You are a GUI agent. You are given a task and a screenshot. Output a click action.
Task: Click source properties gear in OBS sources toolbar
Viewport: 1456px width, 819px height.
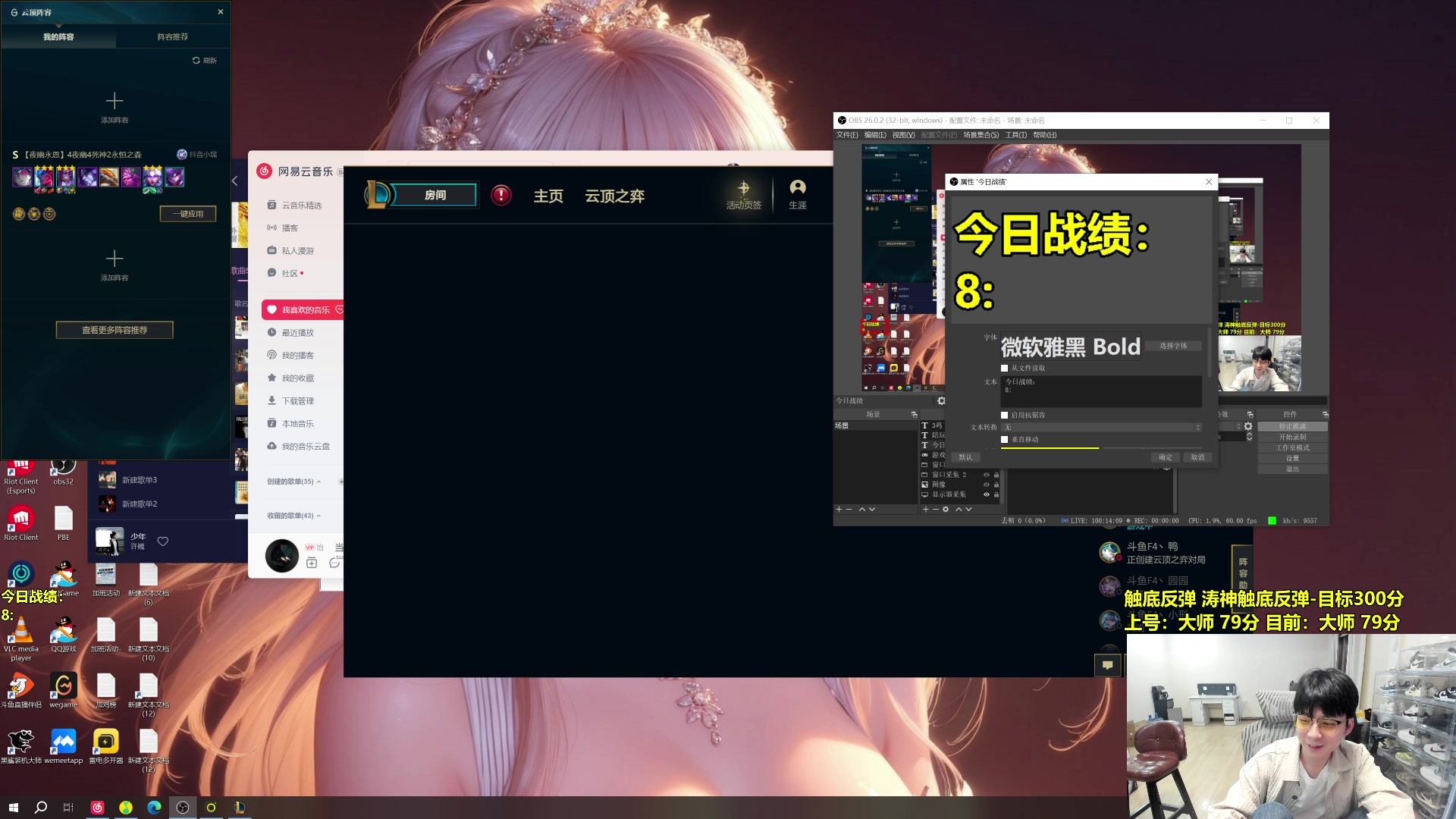click(x=946, y=510)
